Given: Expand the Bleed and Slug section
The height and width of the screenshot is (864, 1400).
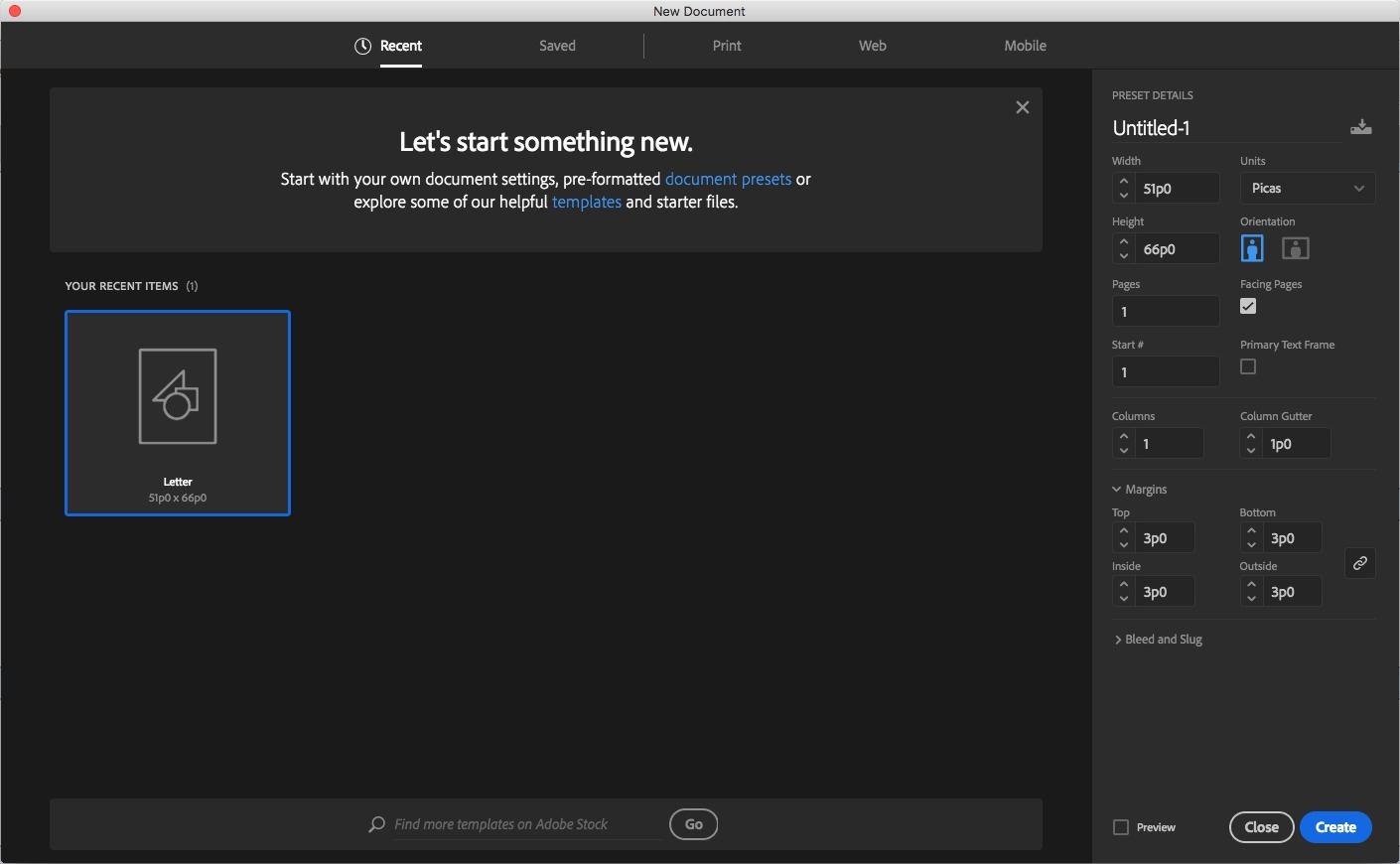Looking at the screenshot, I should point(1158,640).
